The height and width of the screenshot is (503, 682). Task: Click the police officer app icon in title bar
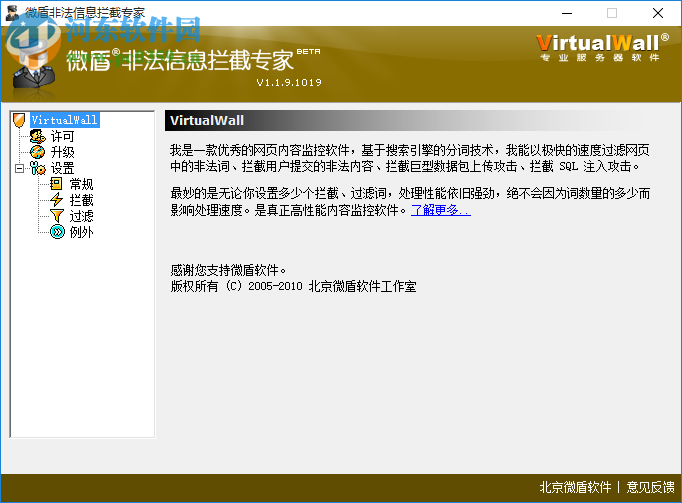12,13
